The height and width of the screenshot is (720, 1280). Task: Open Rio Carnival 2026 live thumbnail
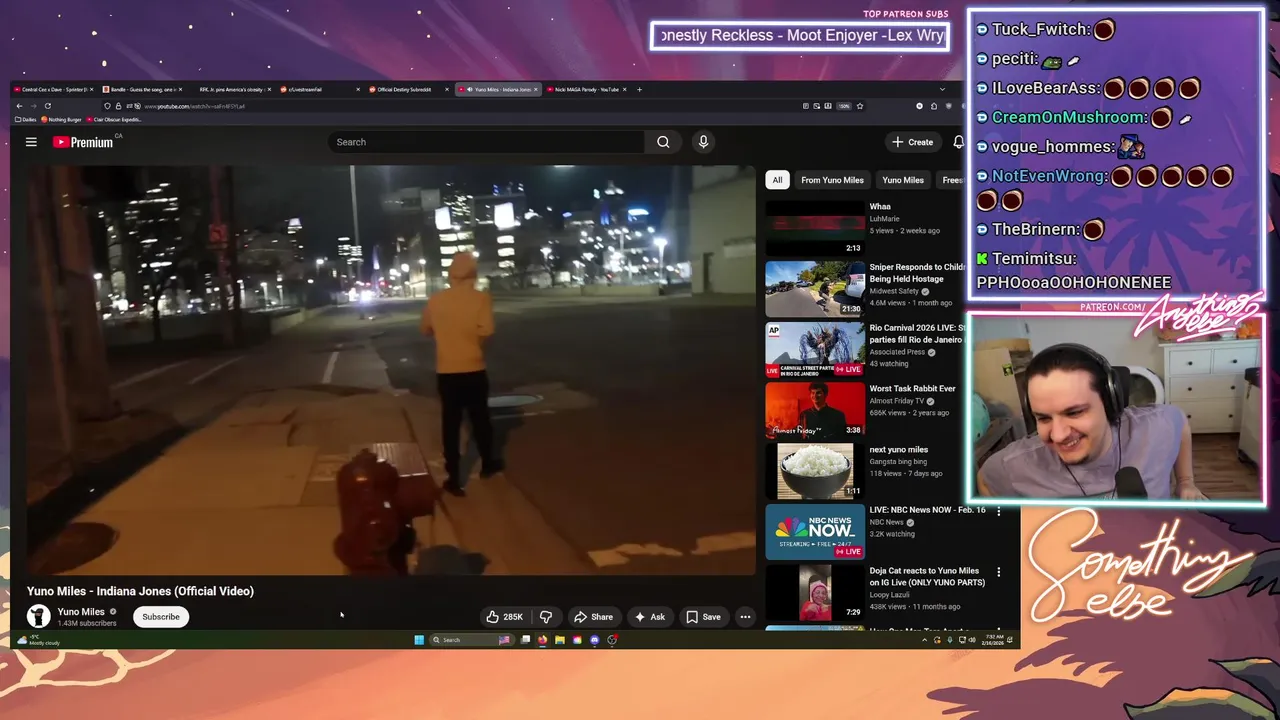point(815,349)
